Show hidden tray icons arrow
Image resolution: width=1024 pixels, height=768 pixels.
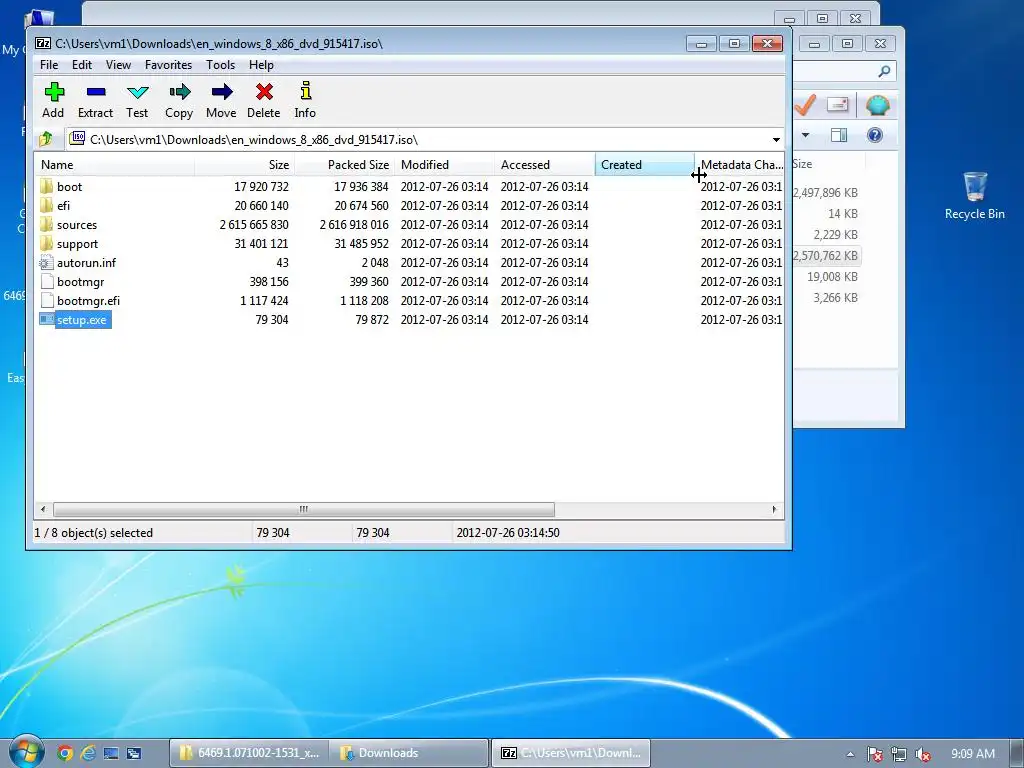(850, 754)
